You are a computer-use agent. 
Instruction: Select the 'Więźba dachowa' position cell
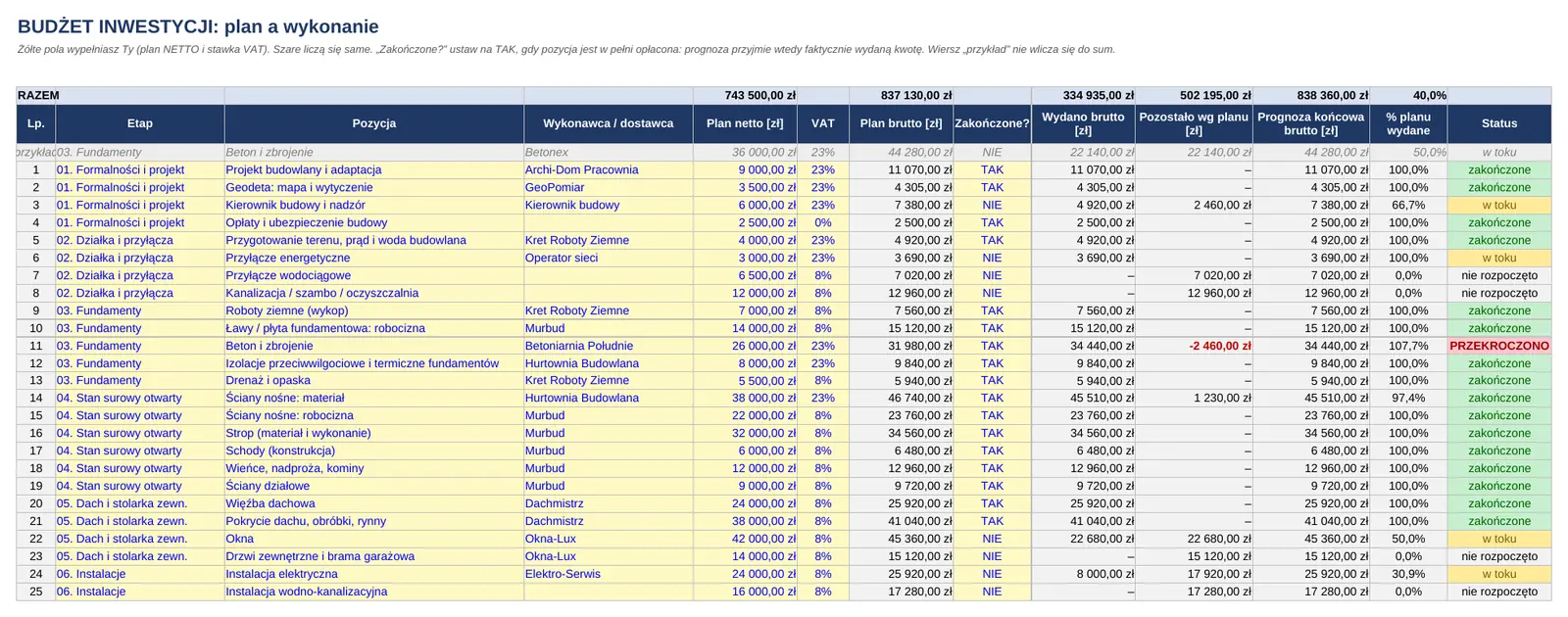[373, 503]
